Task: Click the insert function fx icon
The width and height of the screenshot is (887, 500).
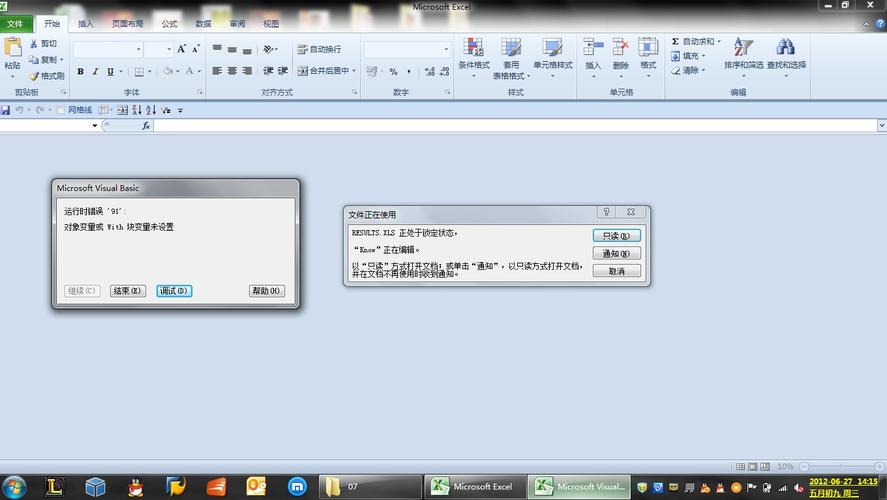Action: pyautogui.click(x=146, y=126)
